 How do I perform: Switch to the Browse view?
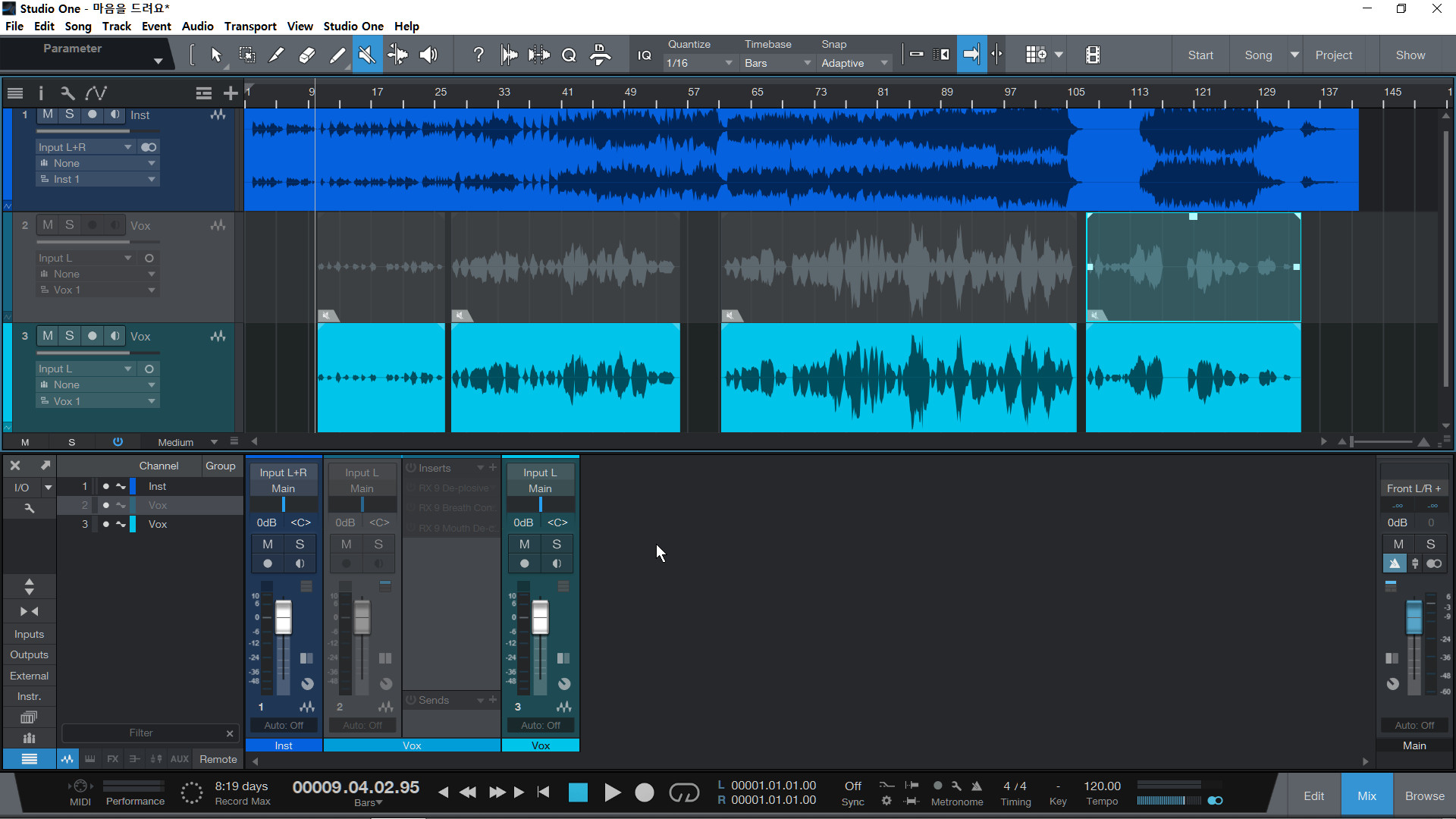pyautogui.click(x=1424, y=795)
